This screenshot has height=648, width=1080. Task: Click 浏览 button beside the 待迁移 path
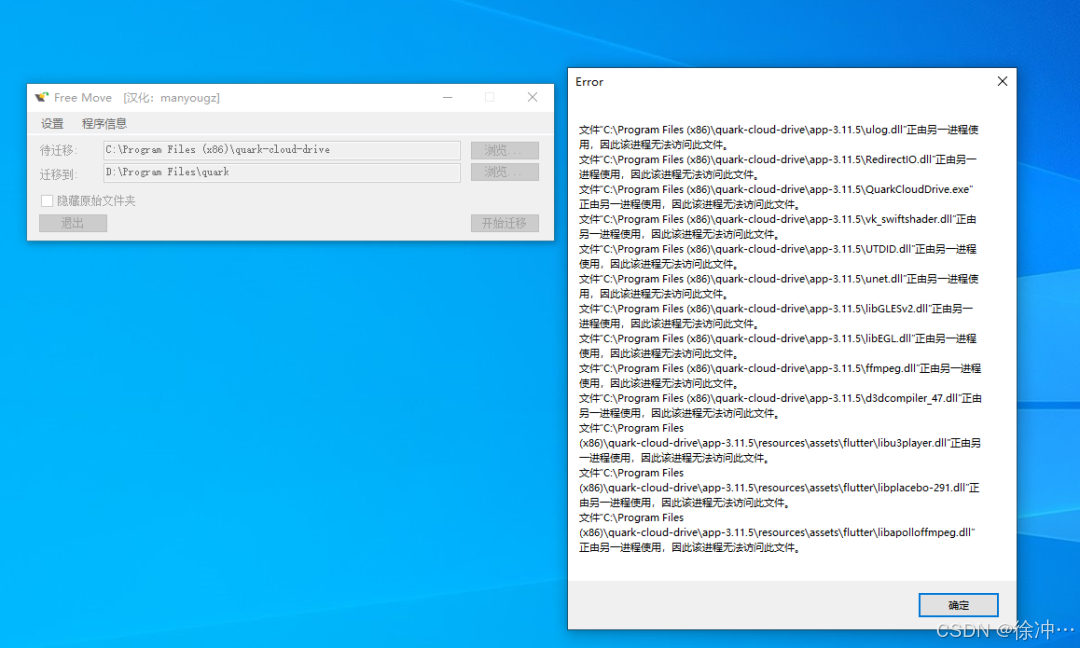click(x=504, y=150)
